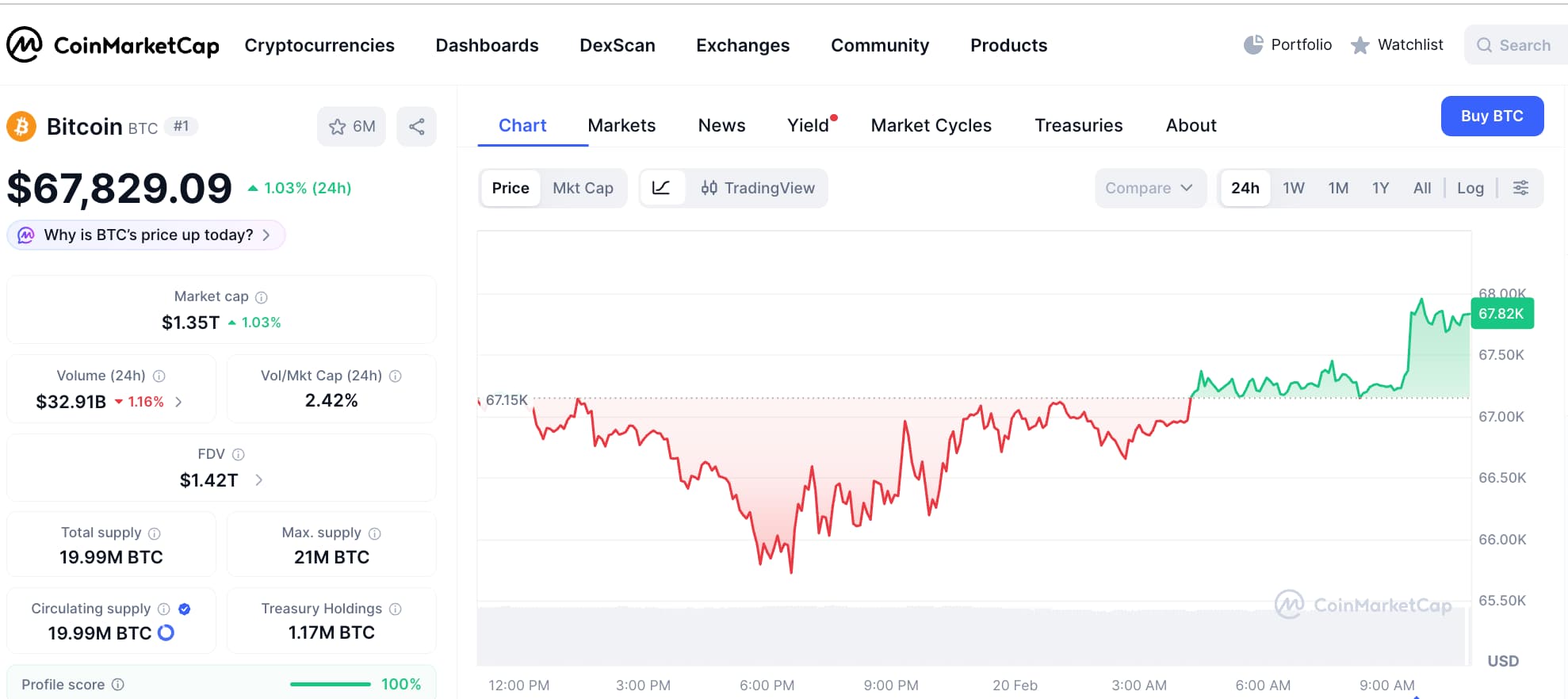Select the line chart type icon

pos(661,188)
